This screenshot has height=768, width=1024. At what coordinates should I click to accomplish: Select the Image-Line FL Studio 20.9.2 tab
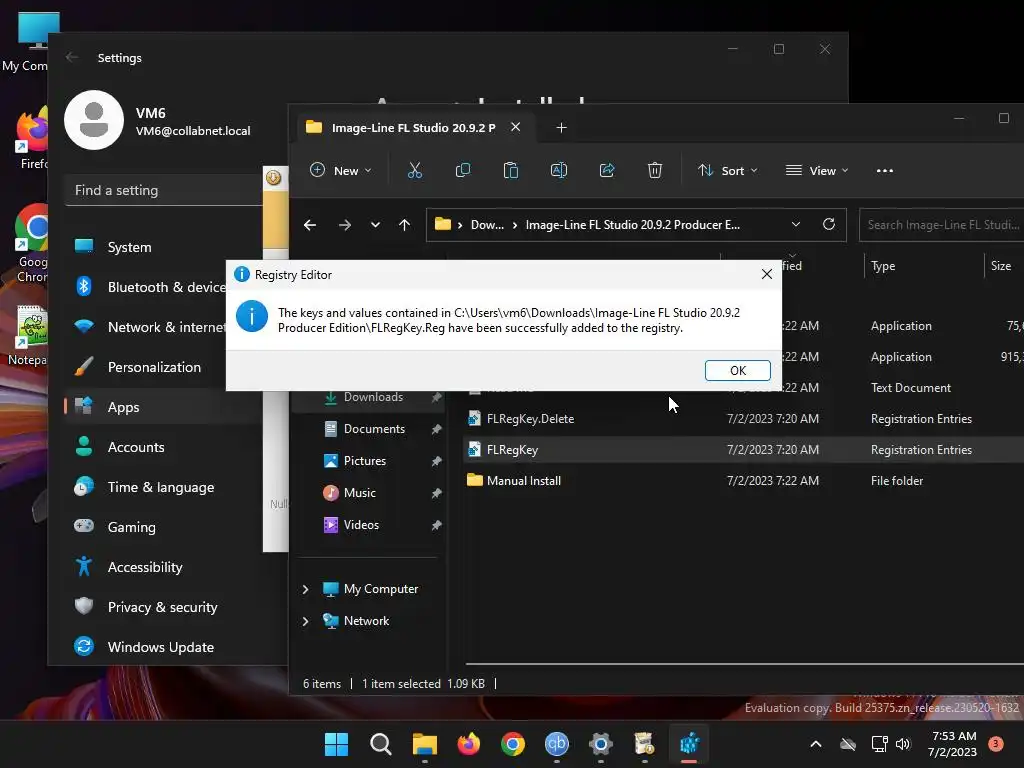[x=413, y=127]
